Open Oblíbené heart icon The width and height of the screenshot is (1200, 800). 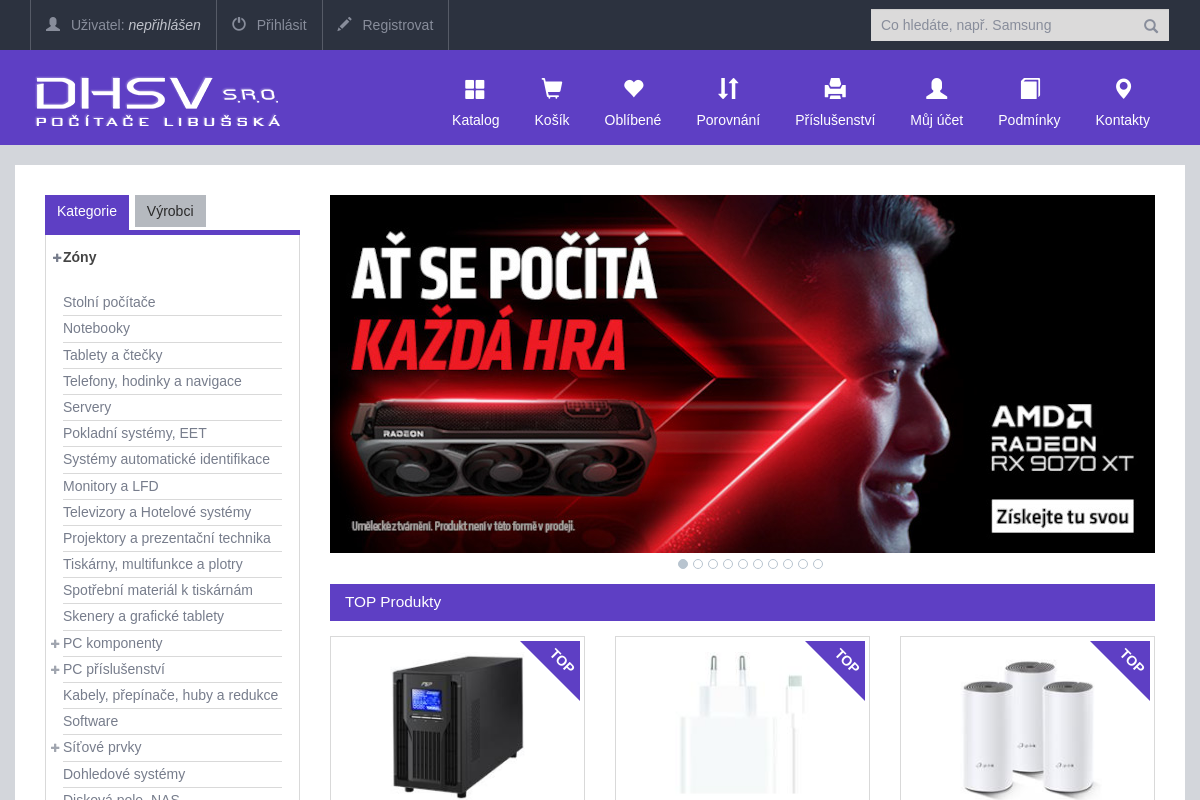(x=633, y=89)
